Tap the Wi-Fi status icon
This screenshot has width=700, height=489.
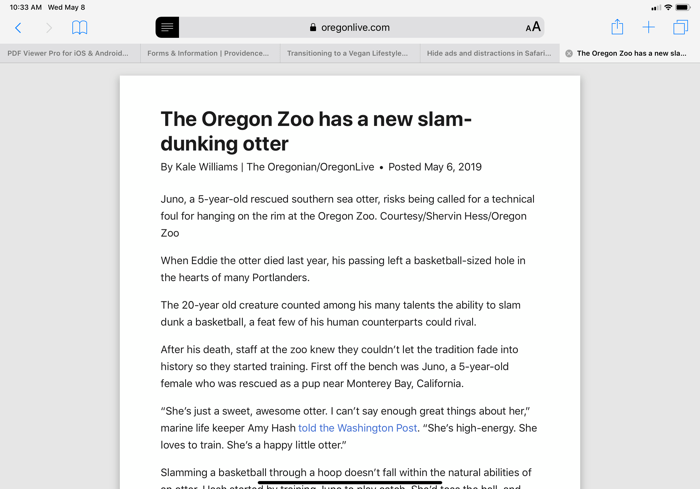[x=667, y=7]
